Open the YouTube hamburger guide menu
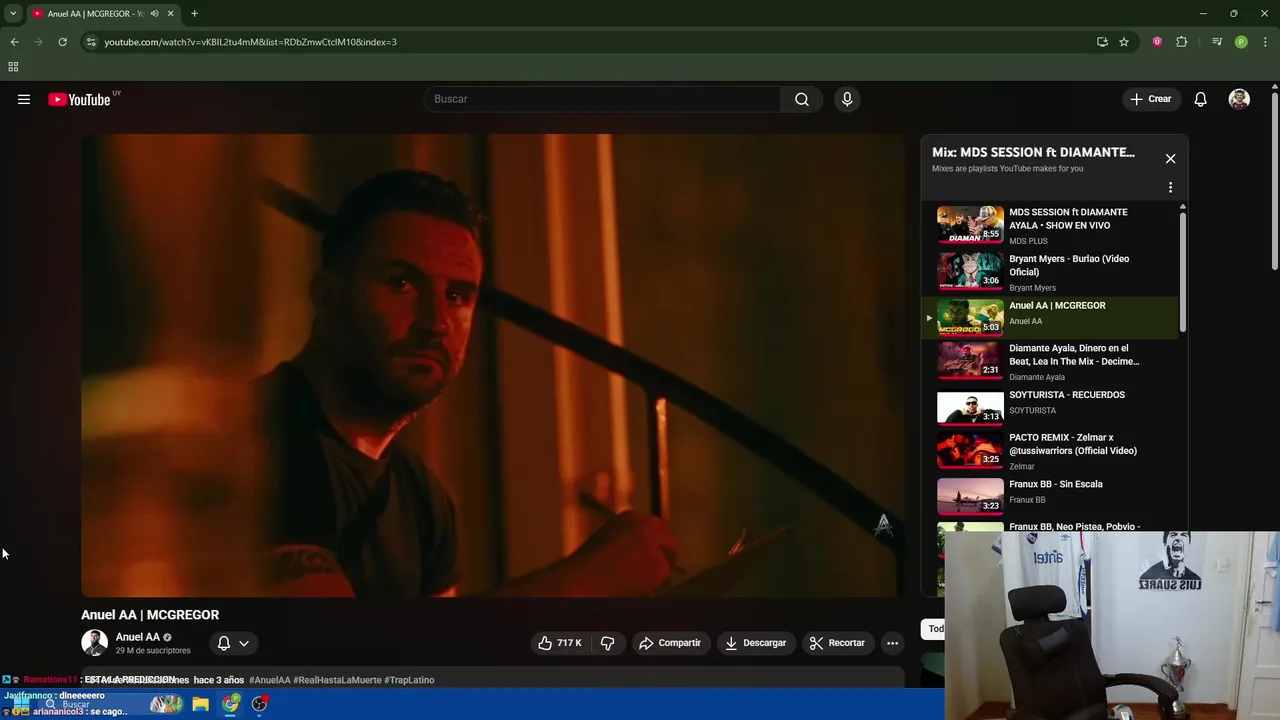 point(24,99)
